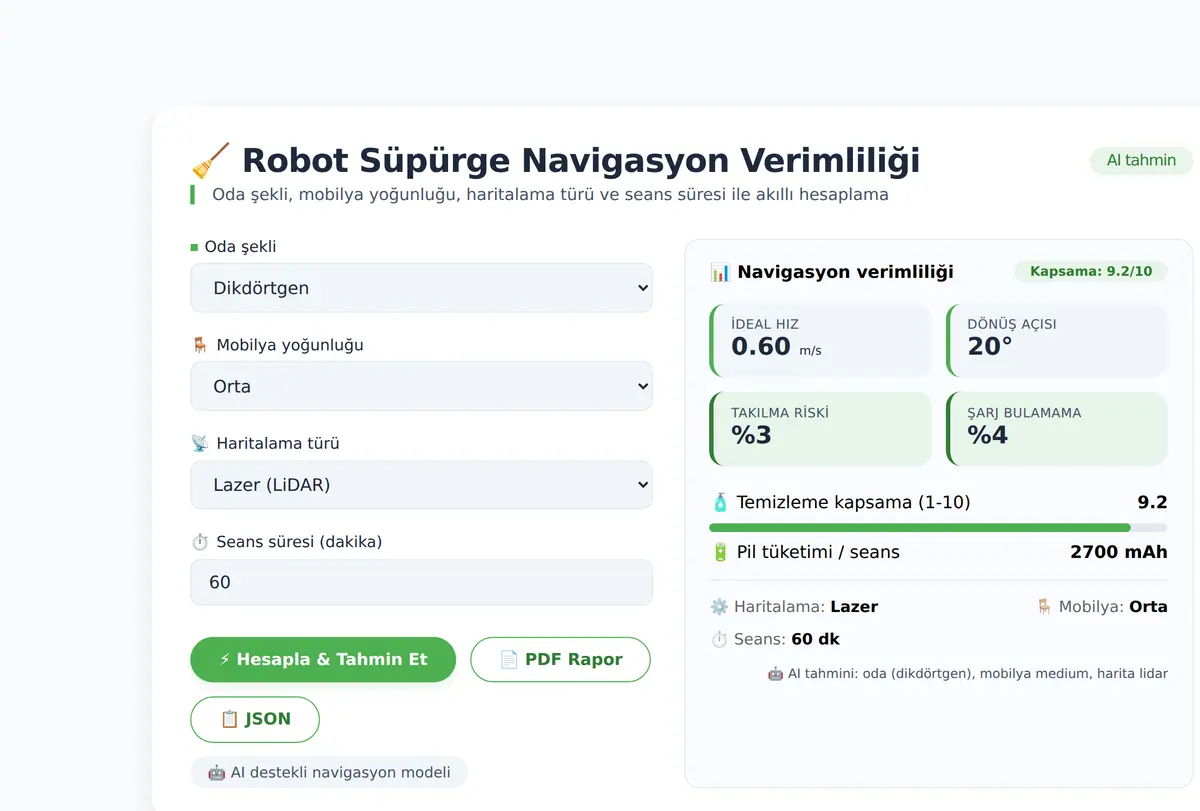Click the Temizleme kapsama progress bar
The width and height of the screenshot is (1200, 811).
(938, 527)
